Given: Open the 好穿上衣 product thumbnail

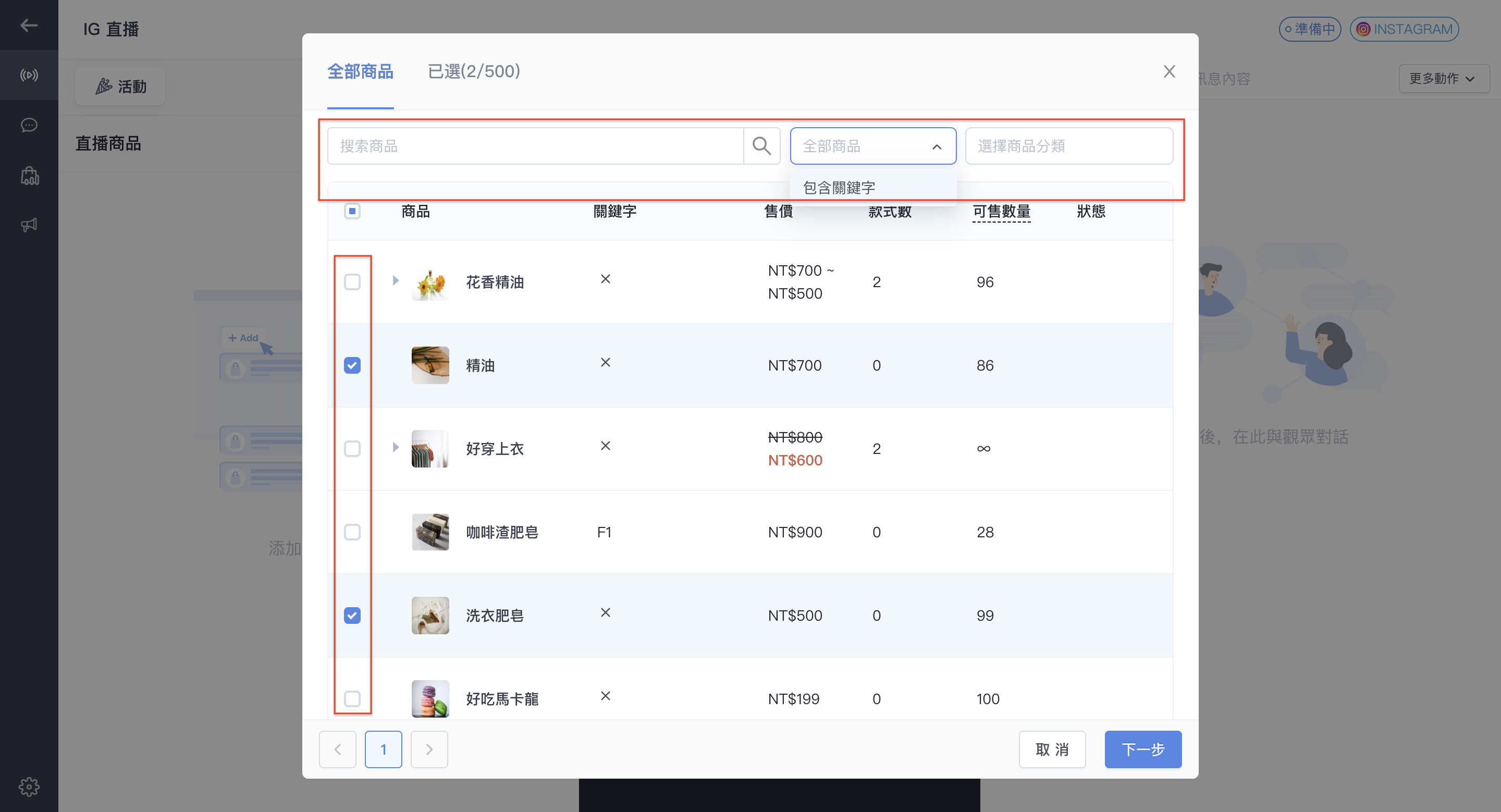Looking at the screenshot, I should (x=430, y=449).
